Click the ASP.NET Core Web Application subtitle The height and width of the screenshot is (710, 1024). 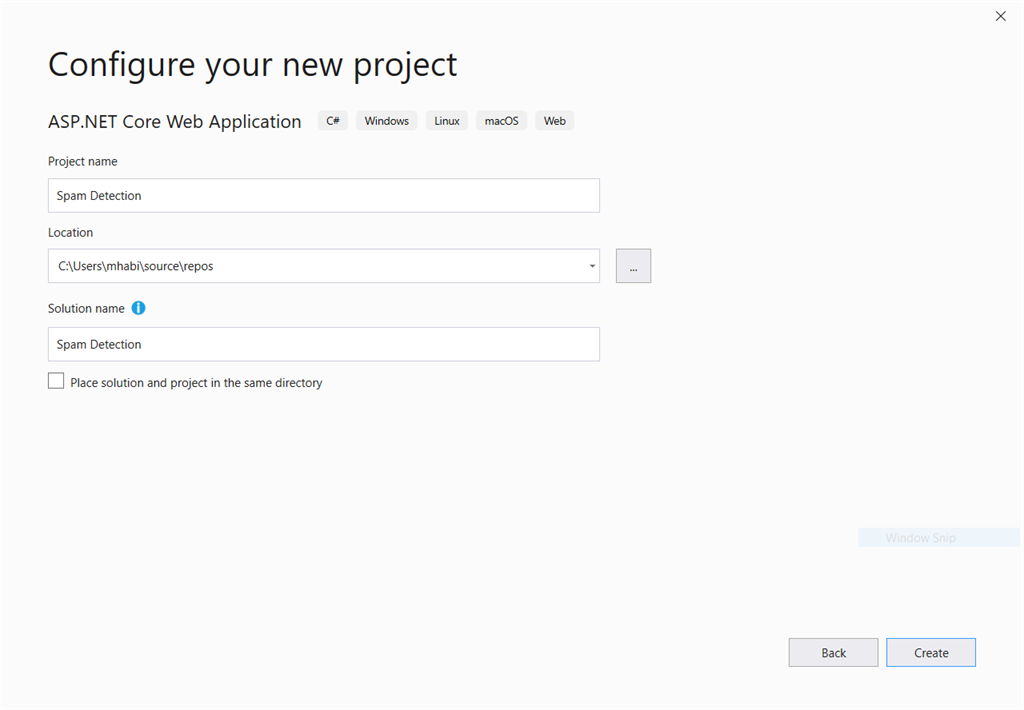point(175,122)
